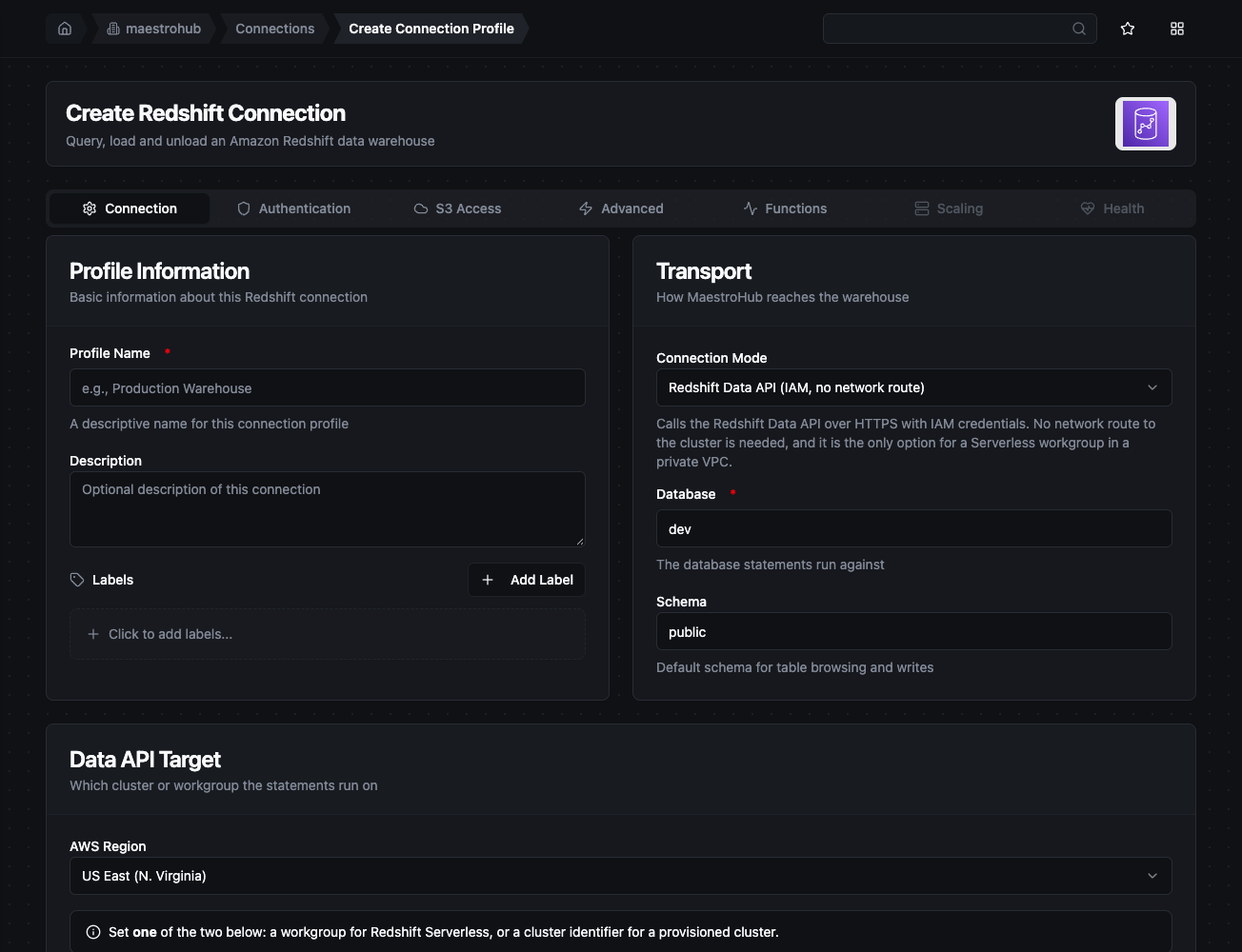The width and height of the screenshot is (1242, 952).
Task: Click into the Description text area
Action: (x=328, y=509)
